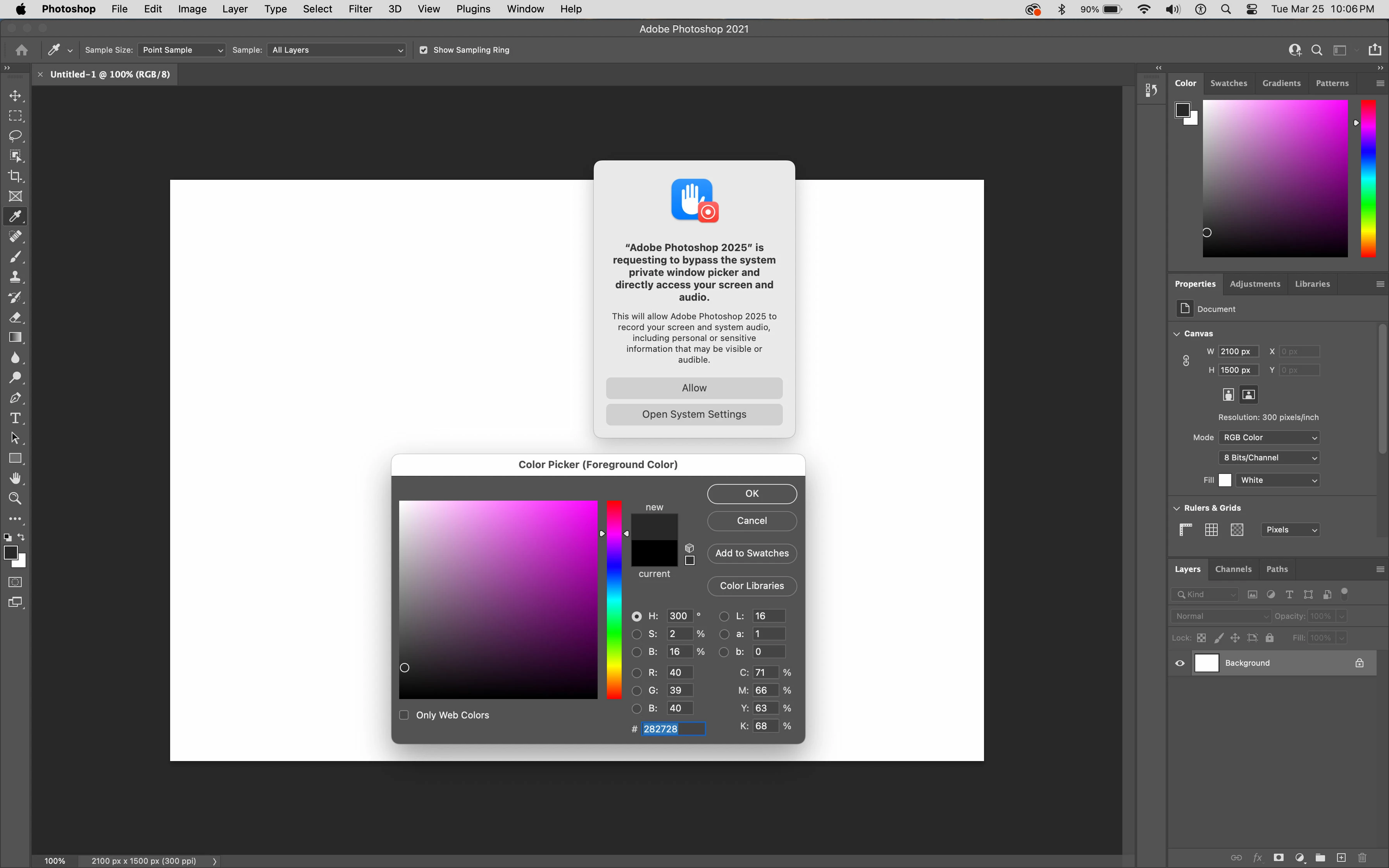Click Add to Swatches button
The width and height of the screenshot is (1389, 868).
751,553
